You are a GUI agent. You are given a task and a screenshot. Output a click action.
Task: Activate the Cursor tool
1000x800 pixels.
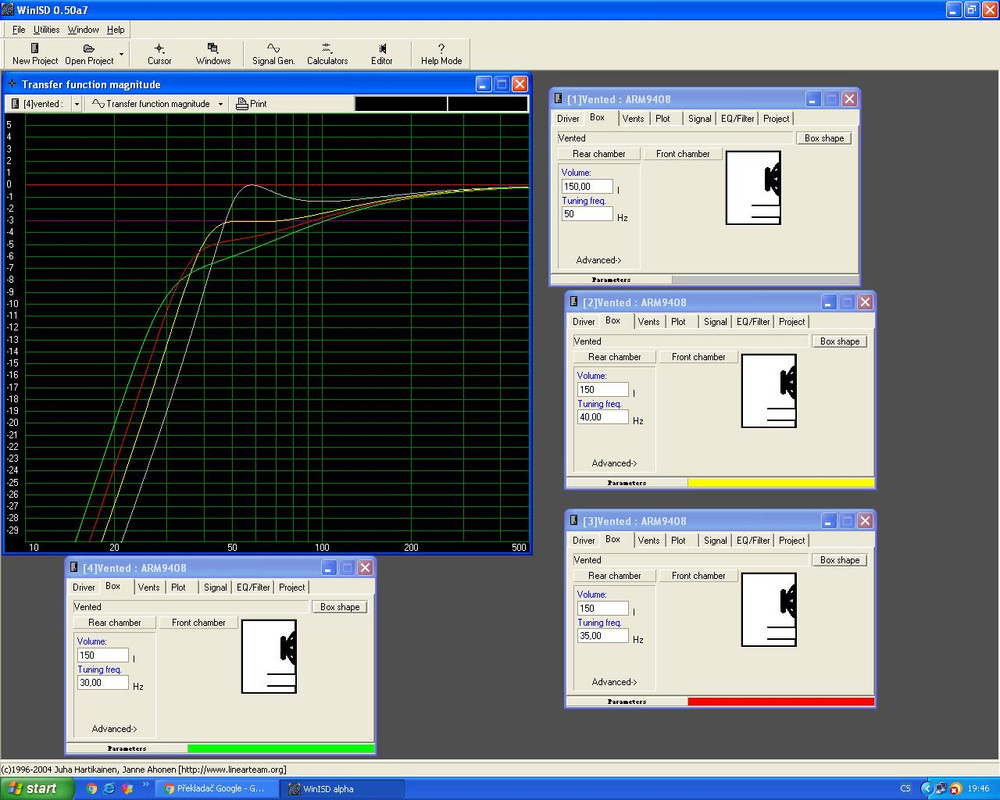[x=159, y=54]
